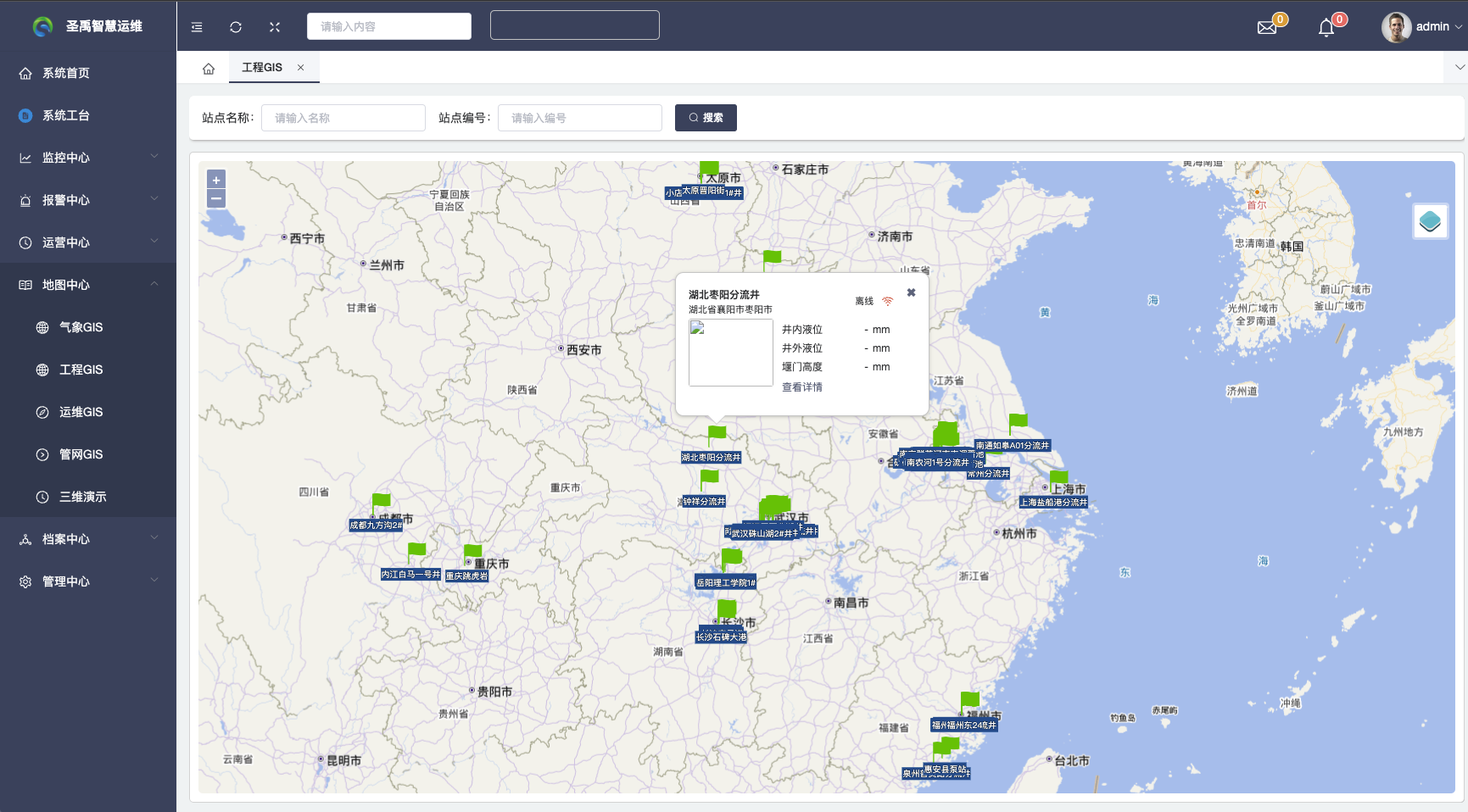This screenshot has height=812, width=1468.
Task: Open the mail messages envelope icon
Action: point(1267,27)
